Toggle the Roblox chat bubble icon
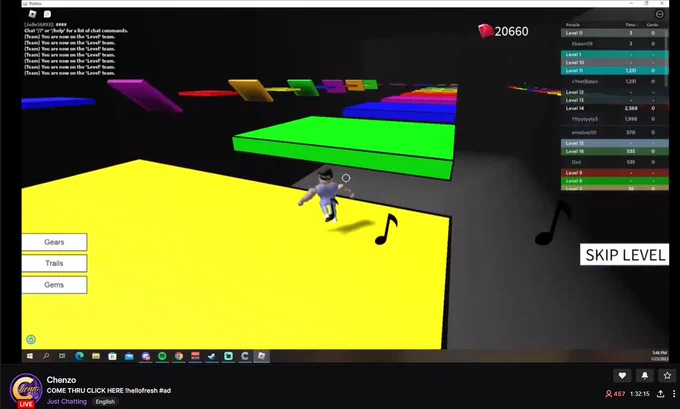The height and width of the screenshot is (409, 680). tap(47, 14)
